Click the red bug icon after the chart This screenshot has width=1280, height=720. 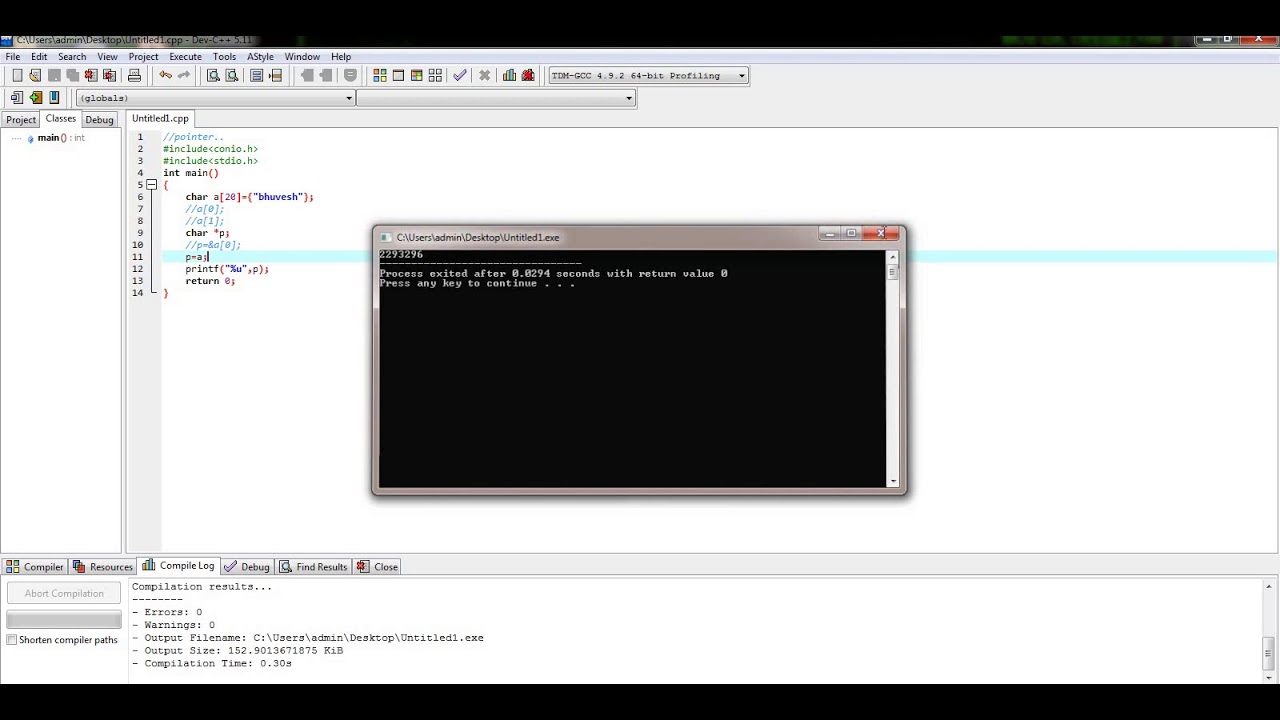tap(528, 75)
